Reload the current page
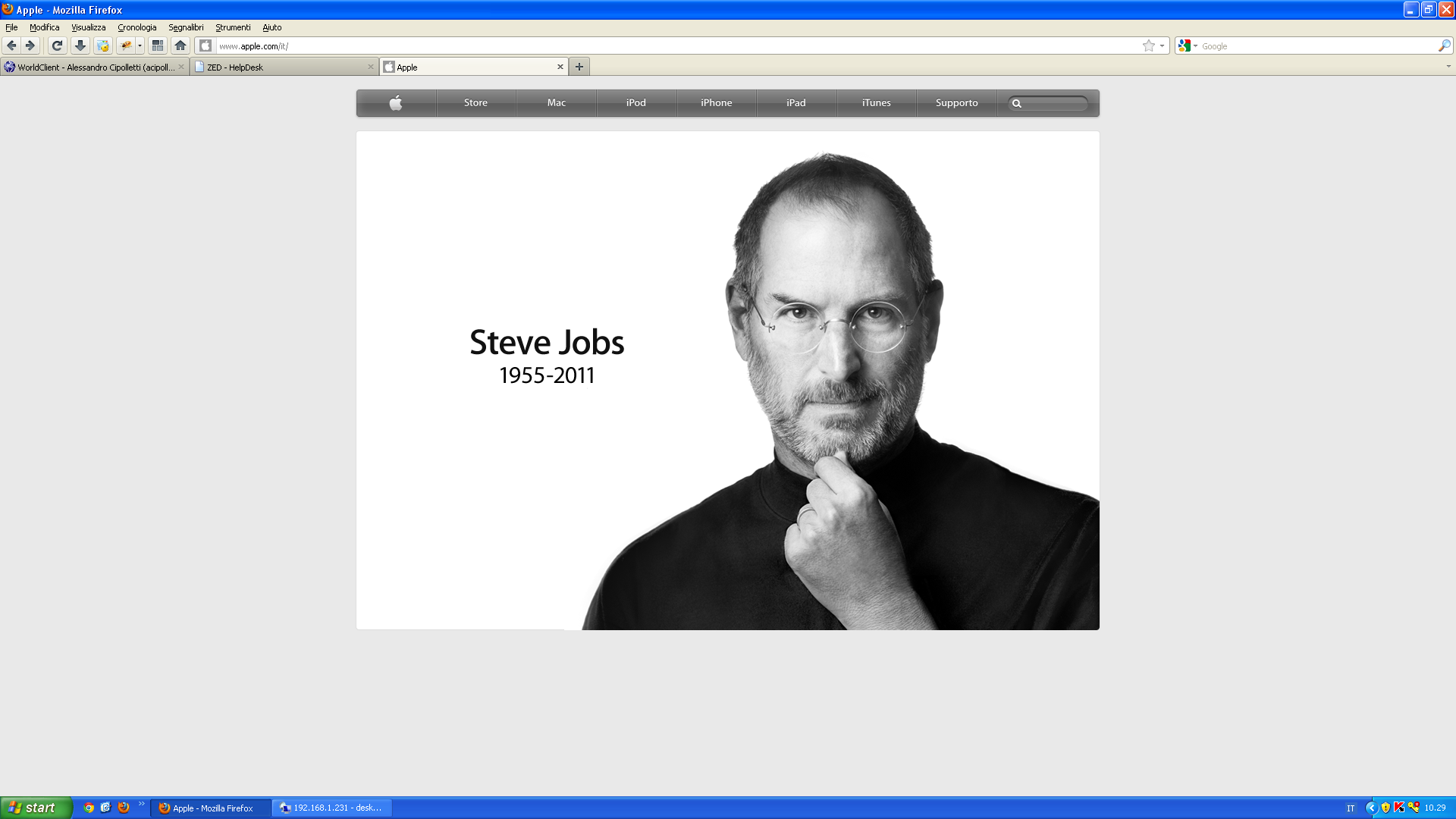The image size is (1456, 819). pos(57,45)
